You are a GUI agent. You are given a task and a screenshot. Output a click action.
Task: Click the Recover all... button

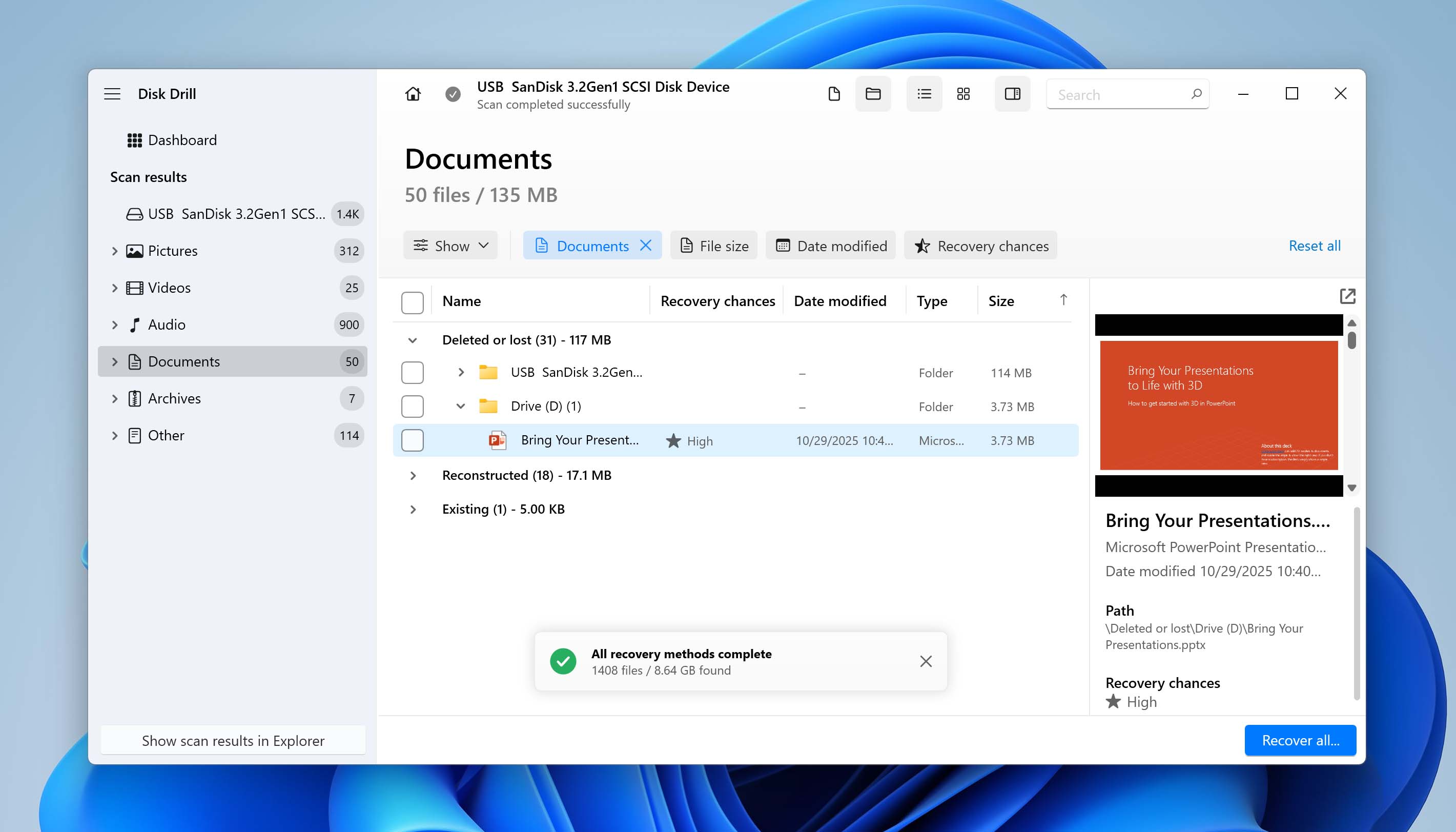1300,740
